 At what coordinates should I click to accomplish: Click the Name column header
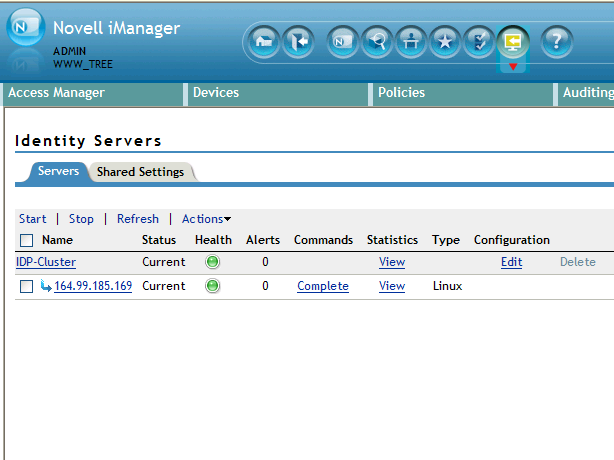[x=58, y=240]
